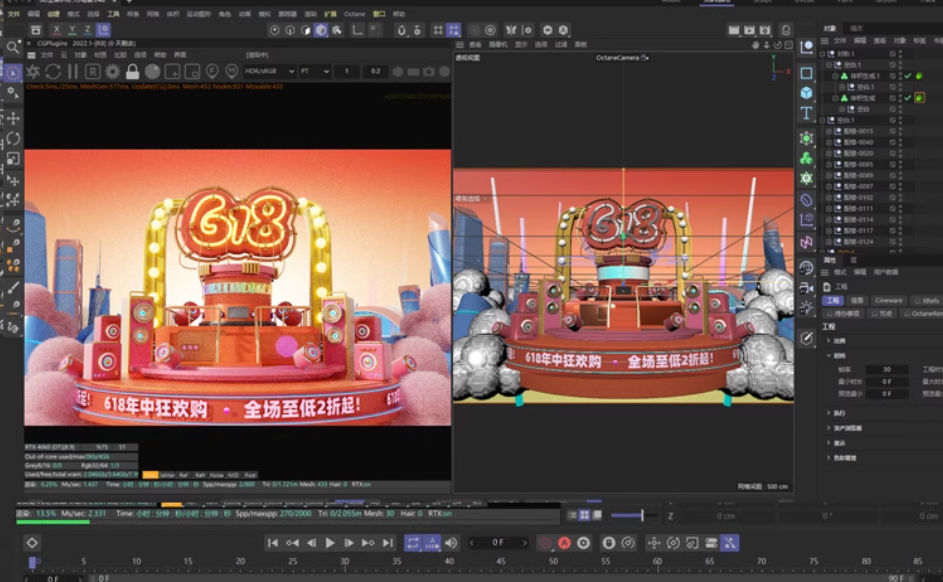Select the Cube primitive in the right palette
Screen dimensions: 943x582
pos(806,93)
